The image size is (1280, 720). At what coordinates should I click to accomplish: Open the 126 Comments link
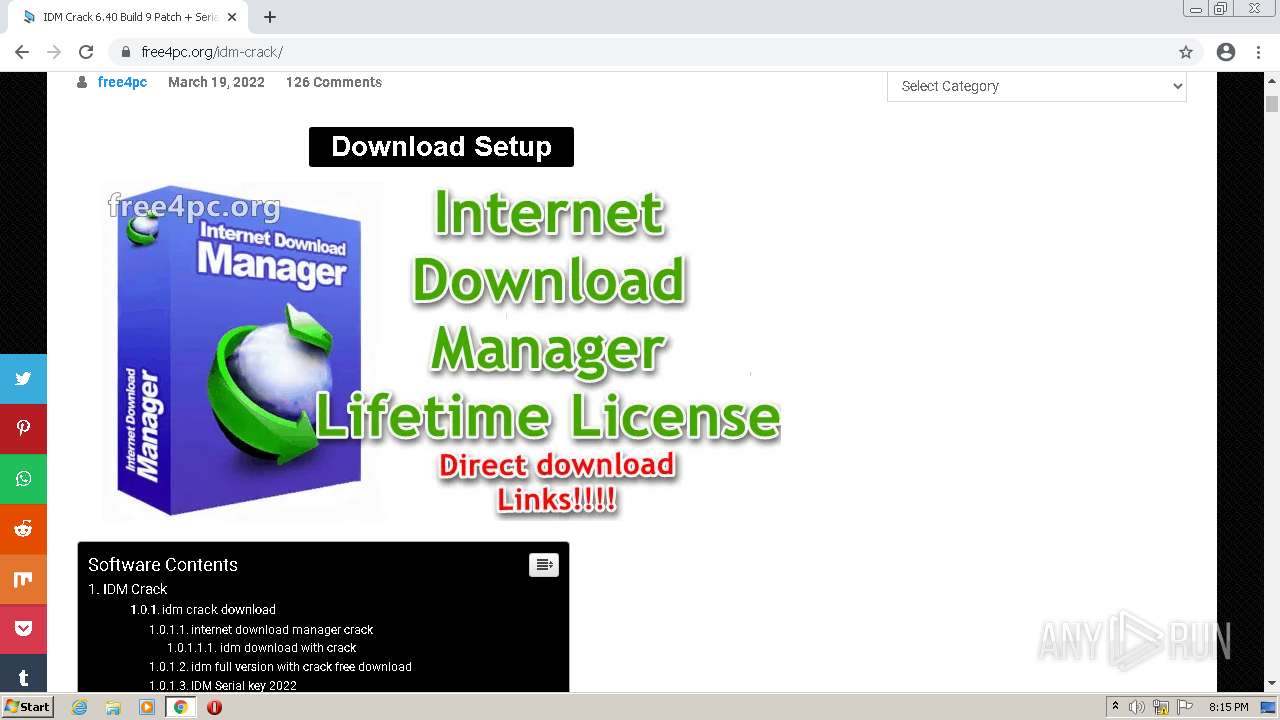(x=334, y=82)
